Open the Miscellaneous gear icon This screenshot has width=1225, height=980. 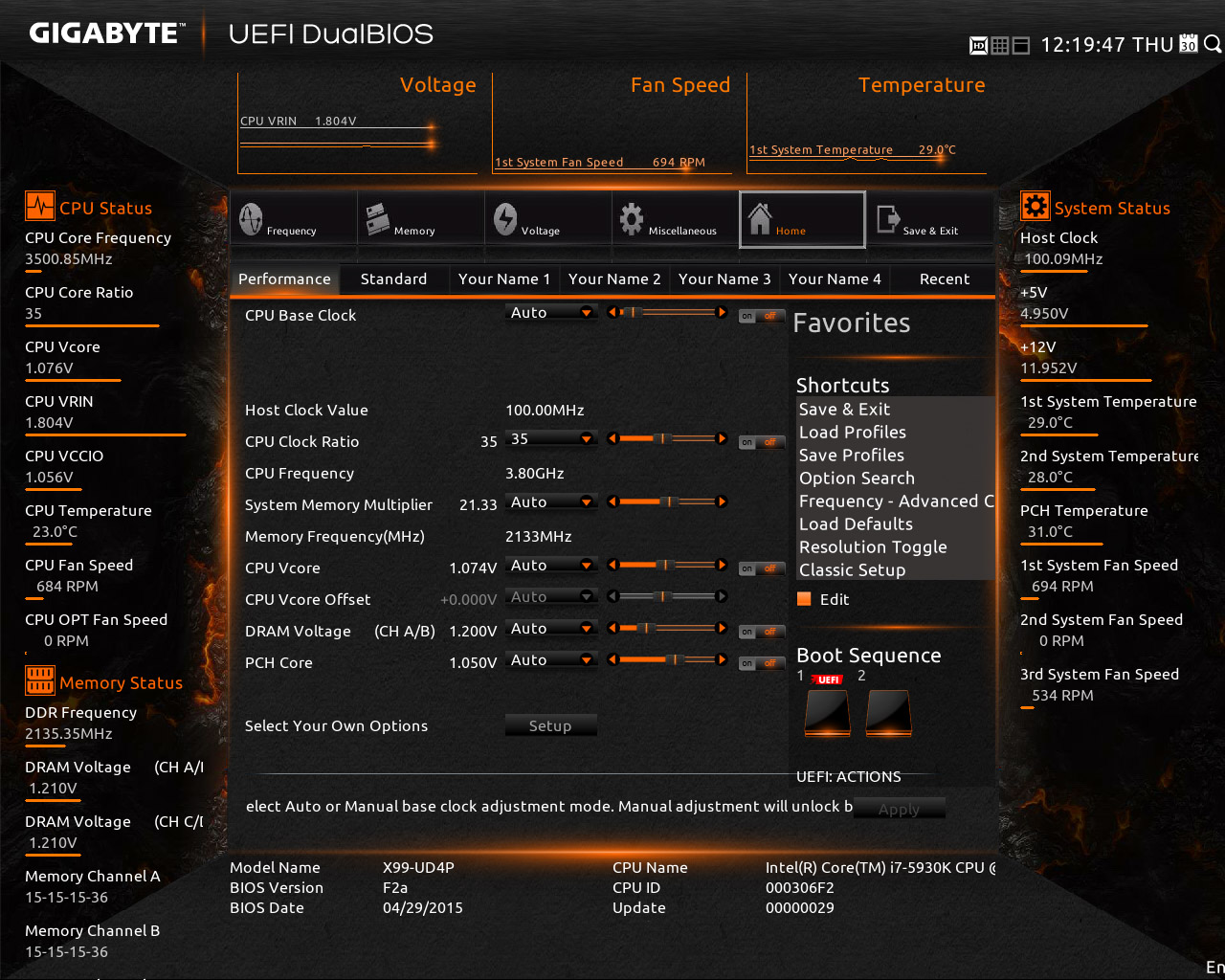pyautogui.click(x=632, y=219)
